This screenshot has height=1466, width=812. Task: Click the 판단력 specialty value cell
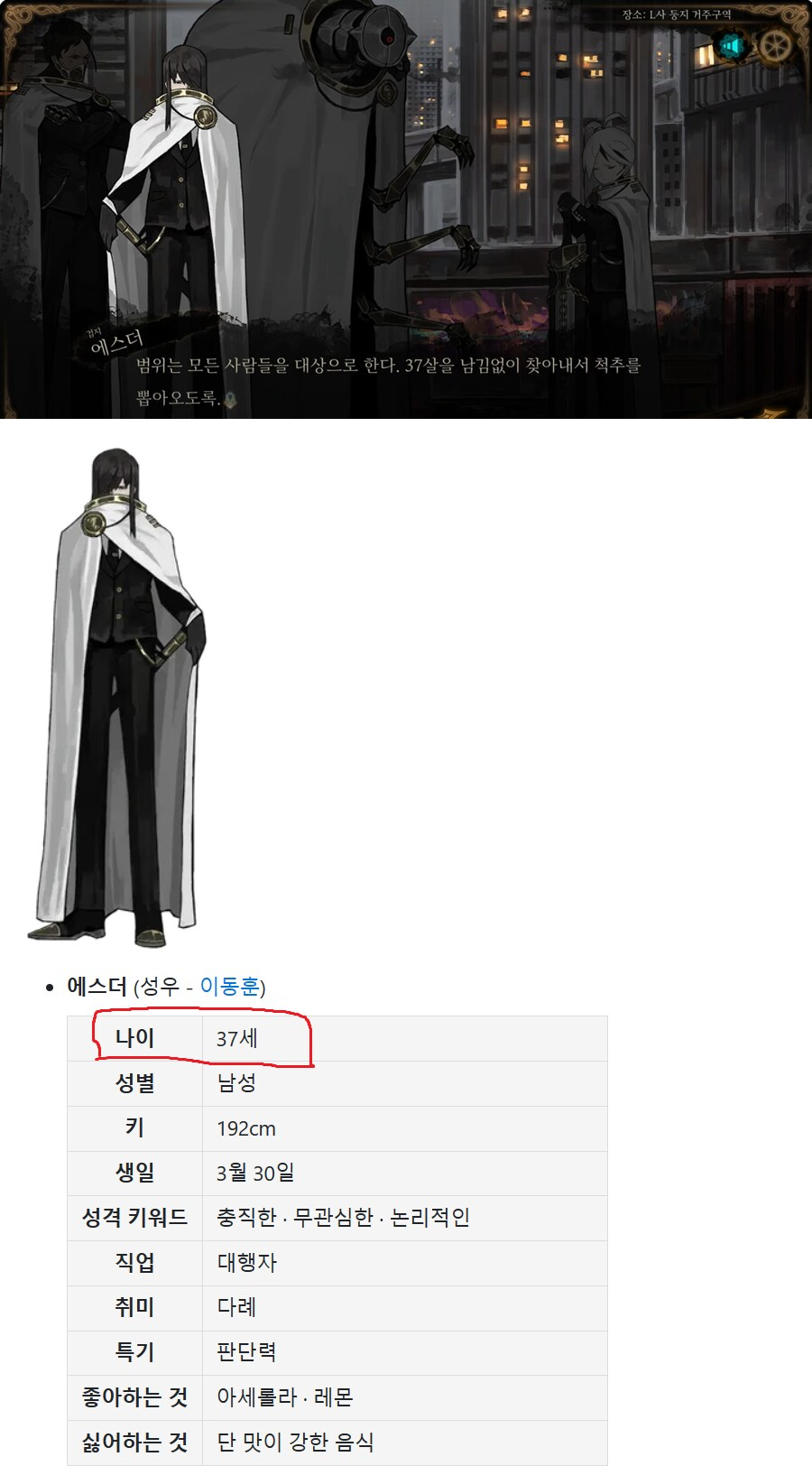coord(405,1353)
